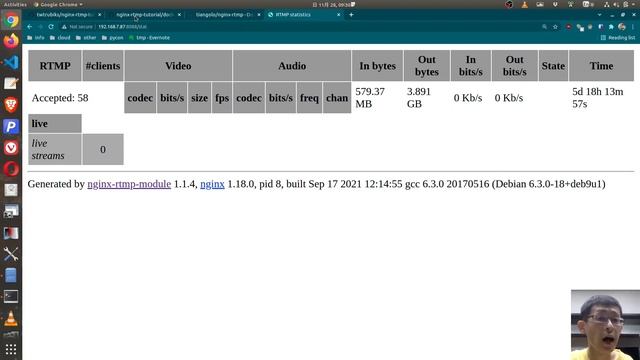
Task: Follow the nginx link
Action: [x=212, y=184]
